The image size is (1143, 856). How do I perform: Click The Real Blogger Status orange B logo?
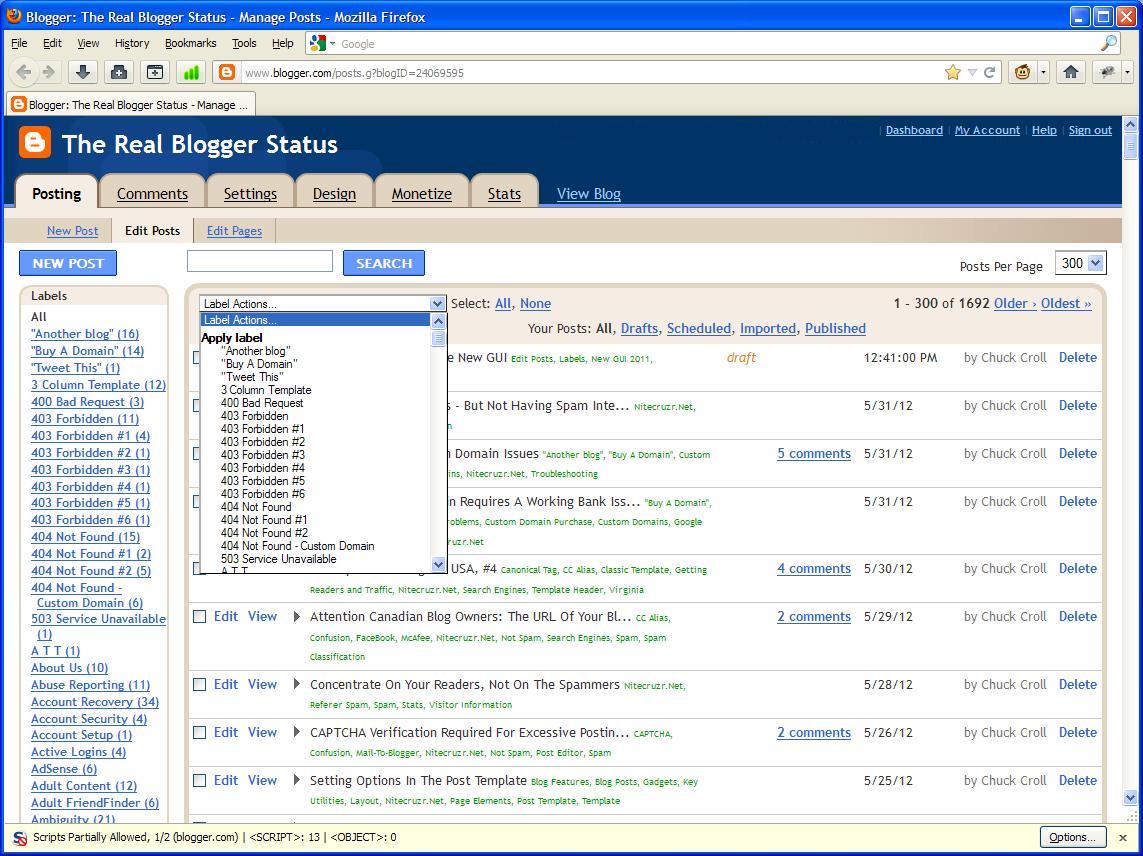click(x=33, y=142)
